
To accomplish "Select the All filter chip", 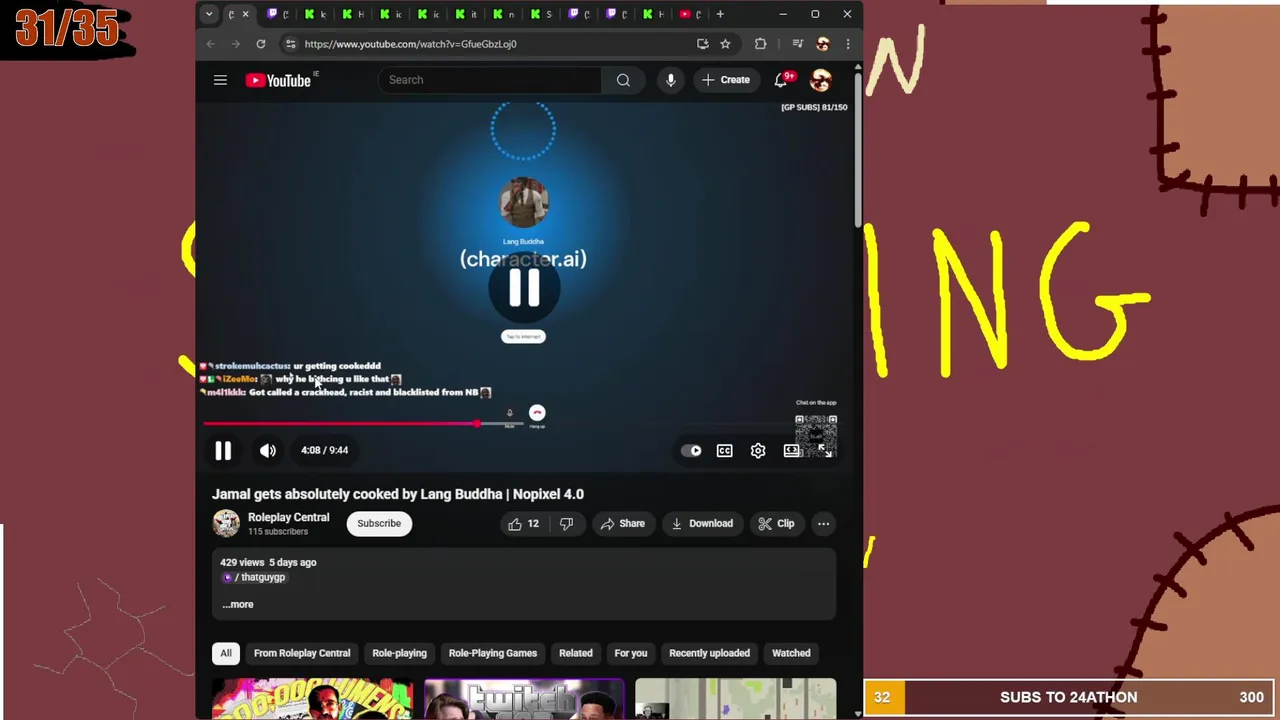I will [x=226, y=653].
